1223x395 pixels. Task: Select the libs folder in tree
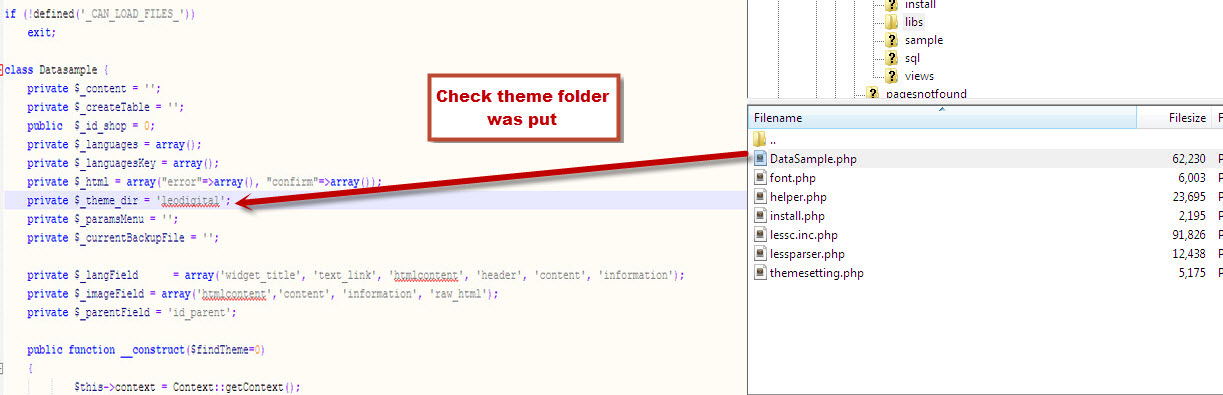tap(914, 22)
